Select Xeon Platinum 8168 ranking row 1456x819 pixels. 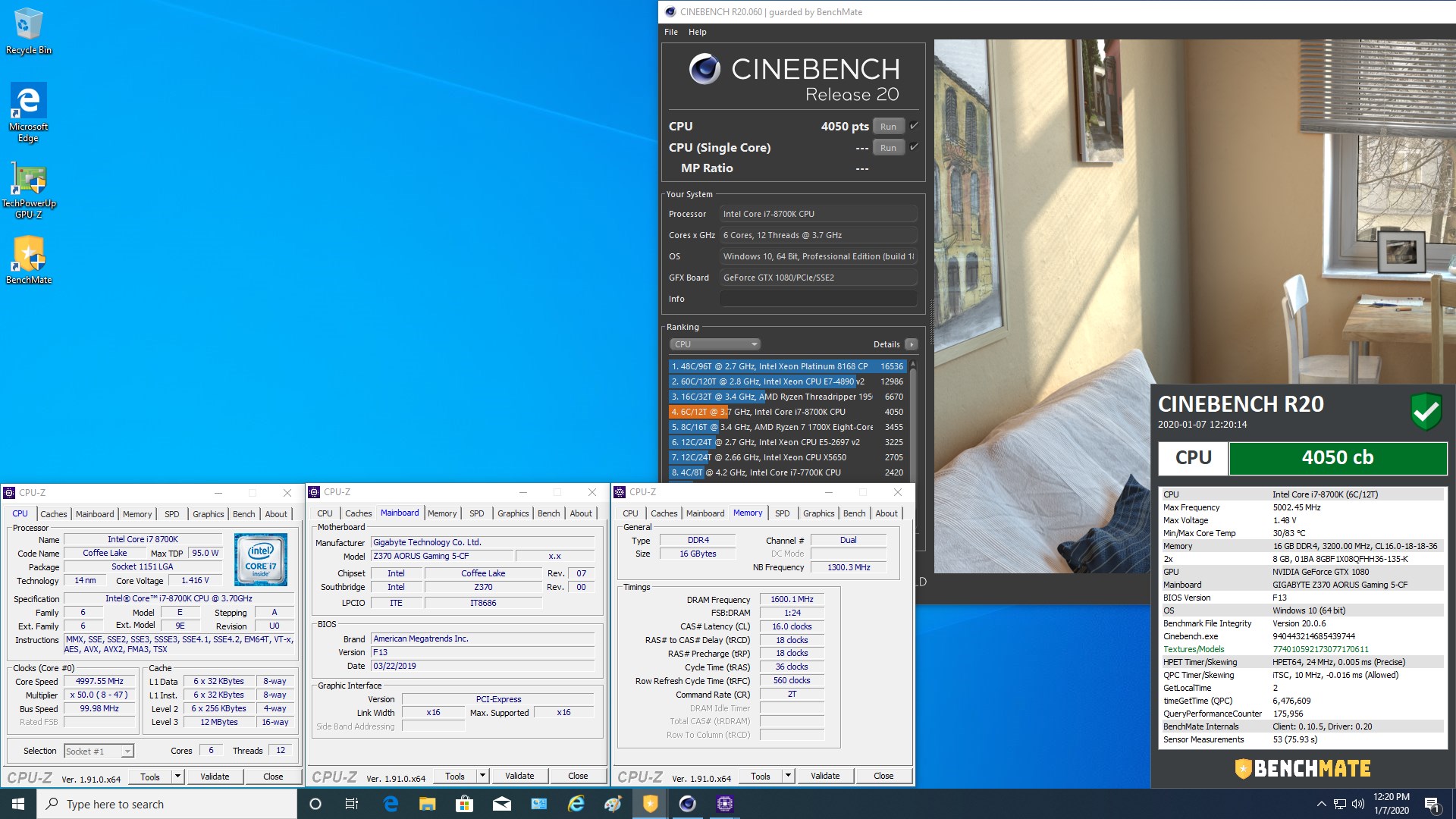tap(787, 366)
